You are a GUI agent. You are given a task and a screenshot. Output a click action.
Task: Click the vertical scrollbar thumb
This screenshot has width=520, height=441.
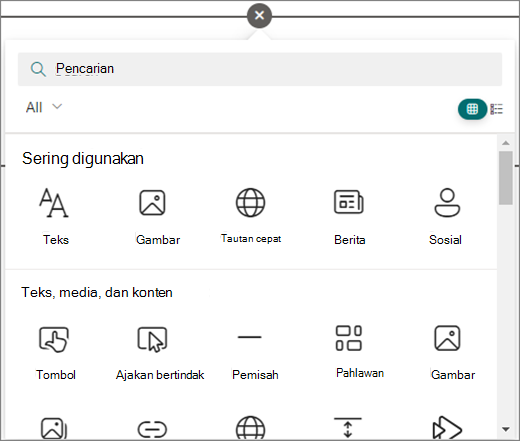[x=506, y=178]
